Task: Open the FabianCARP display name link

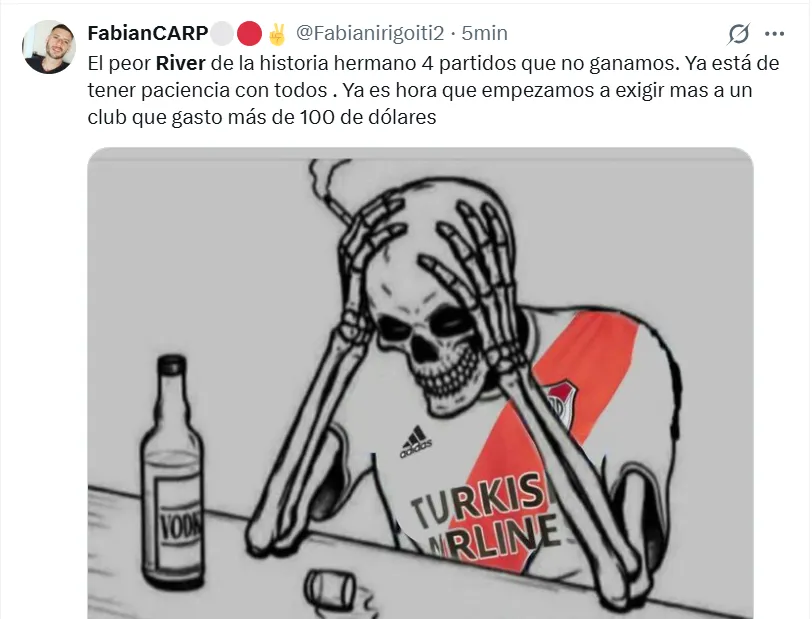Action: [x=148, y=34]
